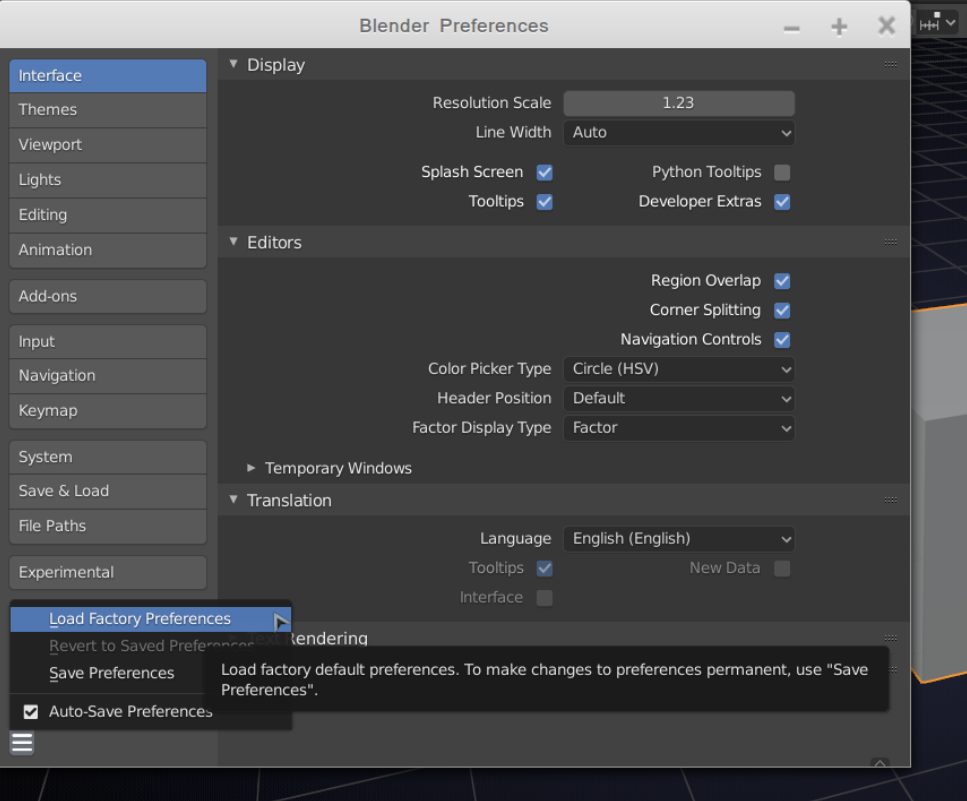Screen dimensions: 967x801
Task: Open the Editing section
Action: pos(108,215)
